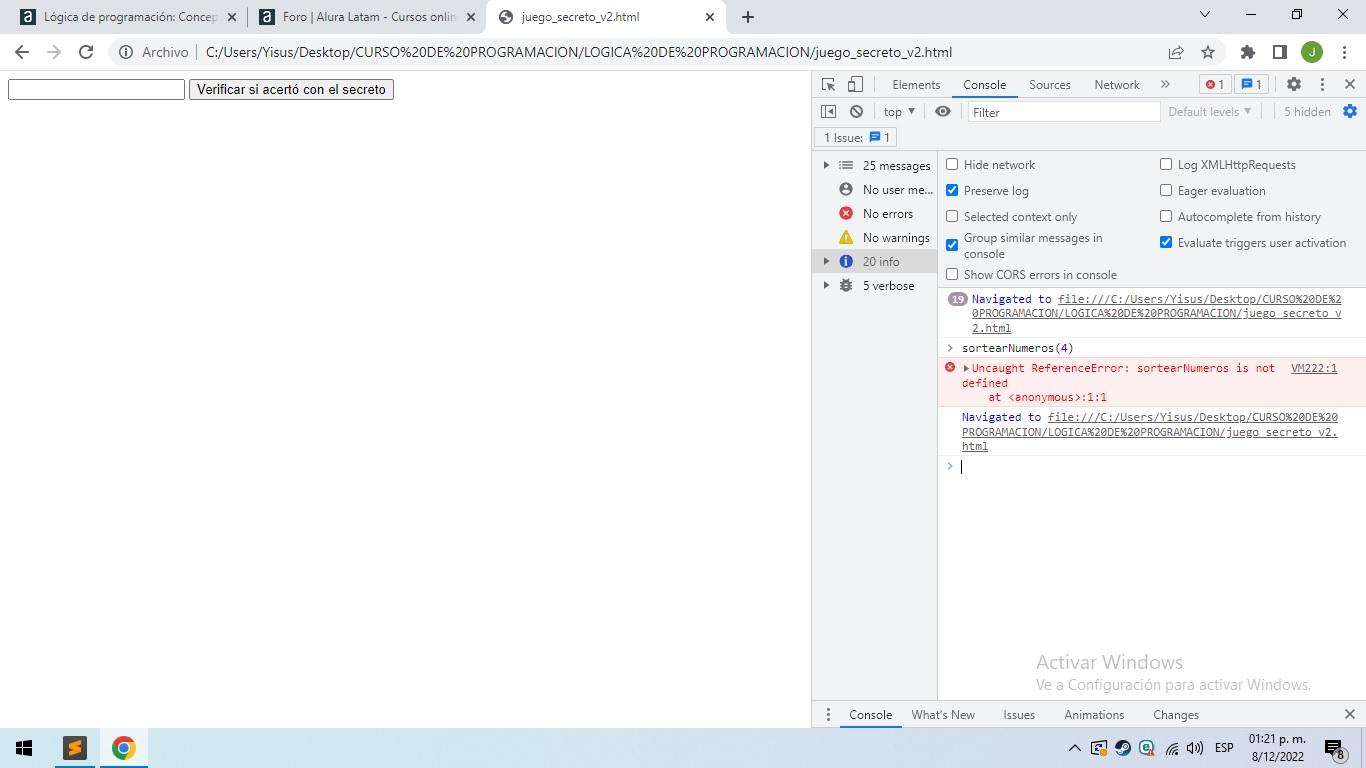Open a new browser tab
This screenshot has width=1366, height=768.
point(747,17)
